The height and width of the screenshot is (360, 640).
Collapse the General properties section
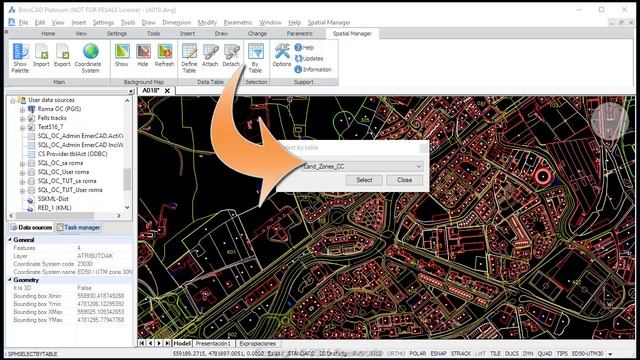[x=10, y=240]
